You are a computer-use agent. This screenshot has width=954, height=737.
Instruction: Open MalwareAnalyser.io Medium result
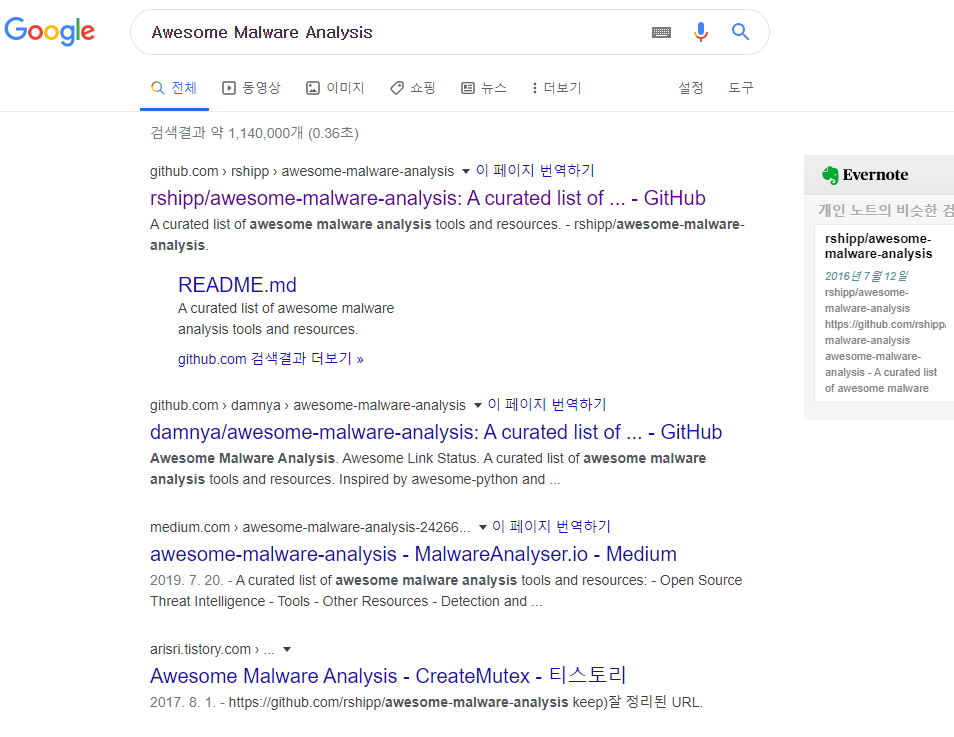point(413,554)
